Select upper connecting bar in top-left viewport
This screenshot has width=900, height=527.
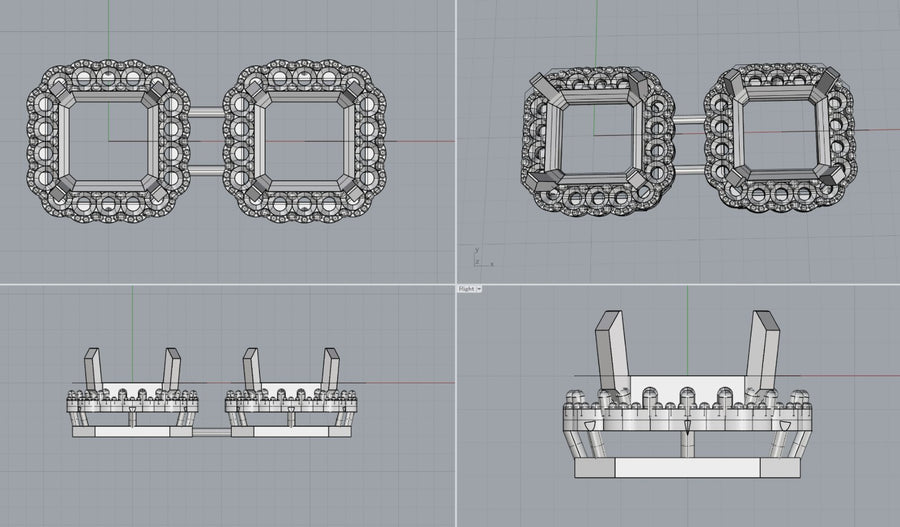click(x=206, y=113)
